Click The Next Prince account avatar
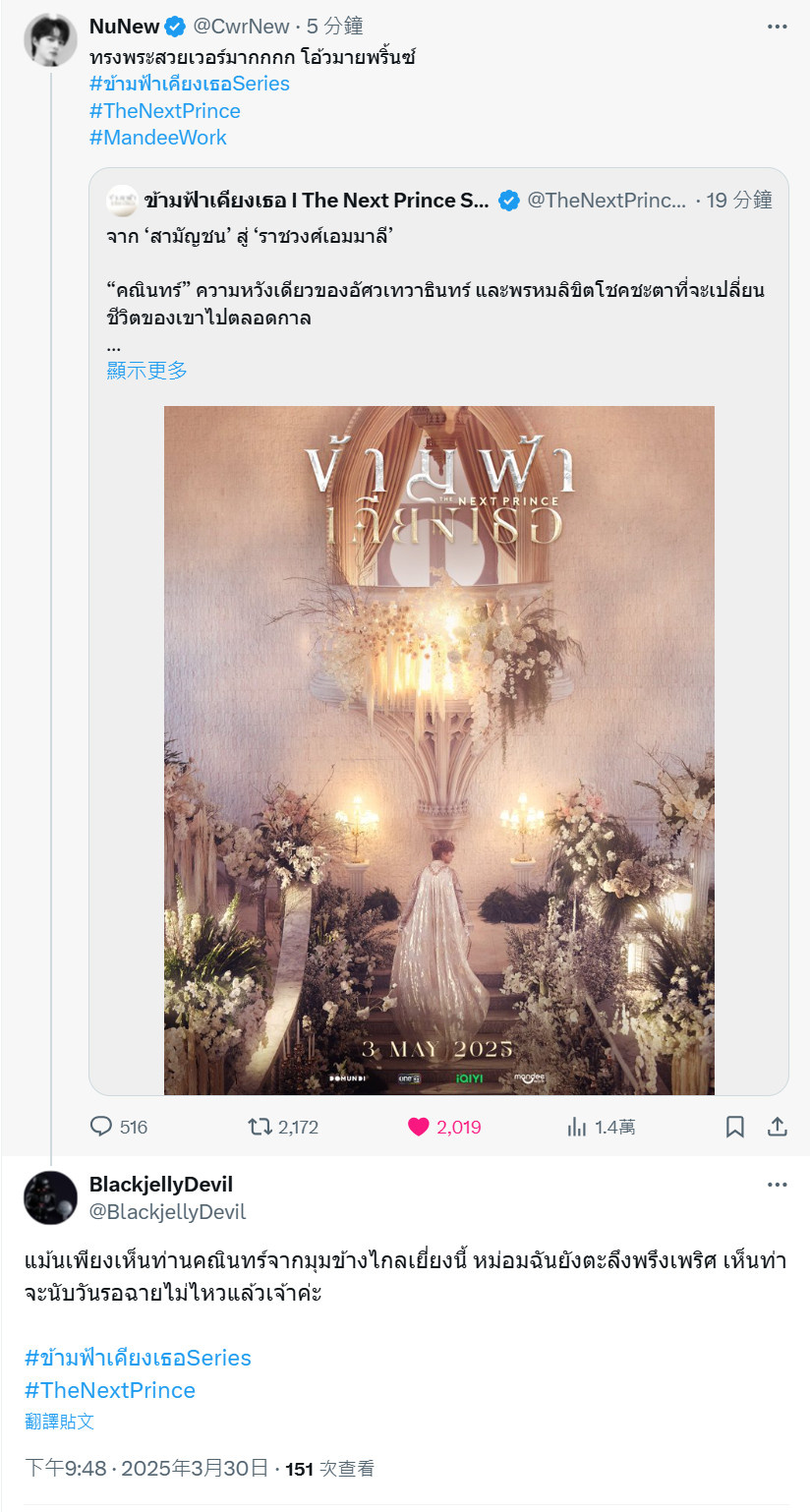Screen dimensions: 810x1512 pos(122,201)
